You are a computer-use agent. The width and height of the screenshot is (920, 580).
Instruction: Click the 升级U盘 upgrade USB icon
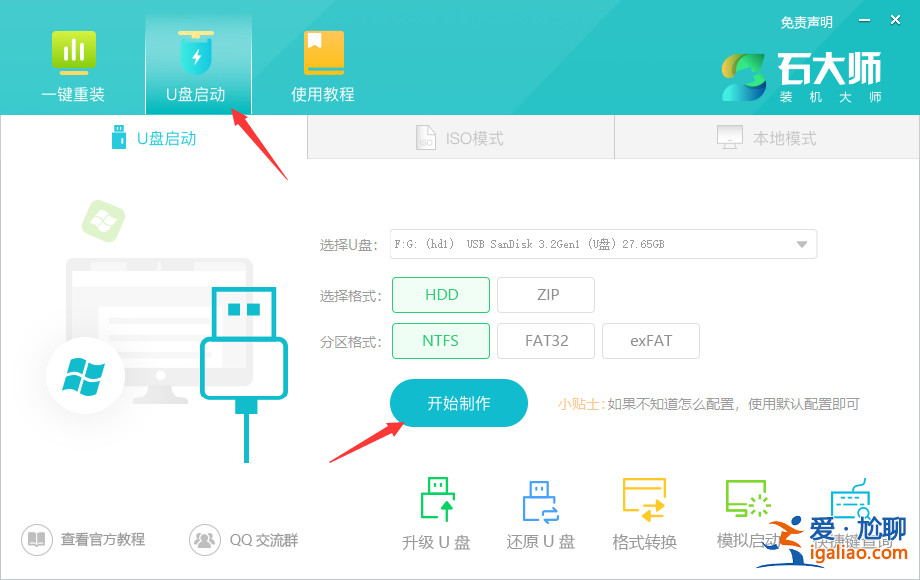[x=435, y=512]
